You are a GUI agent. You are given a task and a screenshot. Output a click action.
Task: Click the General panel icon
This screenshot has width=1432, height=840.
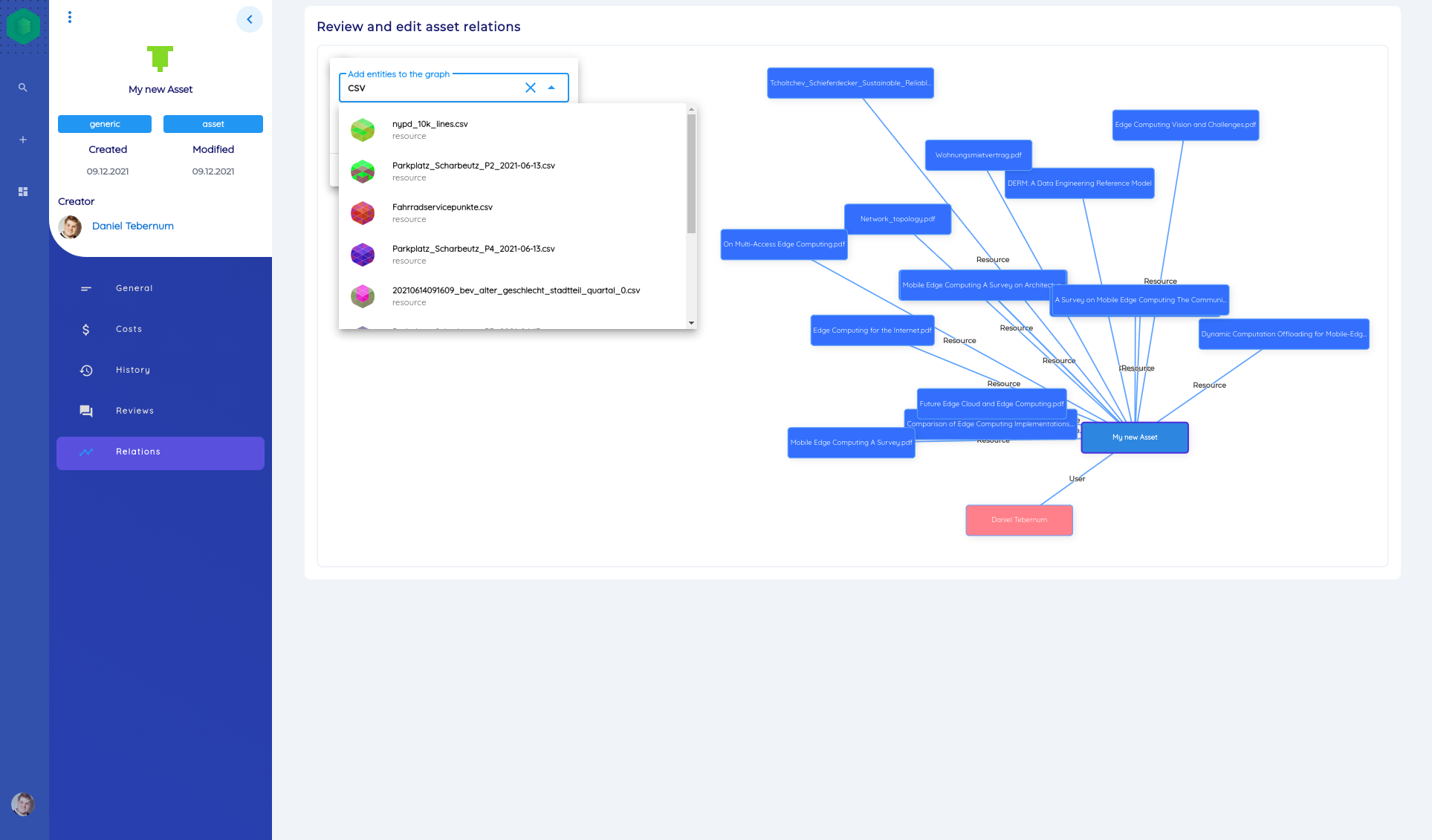[x=86, y=288]
